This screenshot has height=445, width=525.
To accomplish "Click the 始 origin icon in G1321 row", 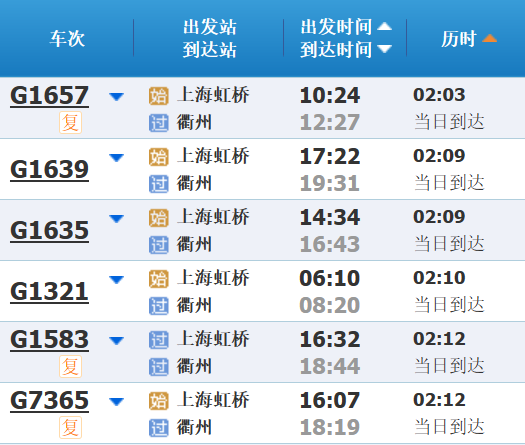I will (x=158, y=279).
